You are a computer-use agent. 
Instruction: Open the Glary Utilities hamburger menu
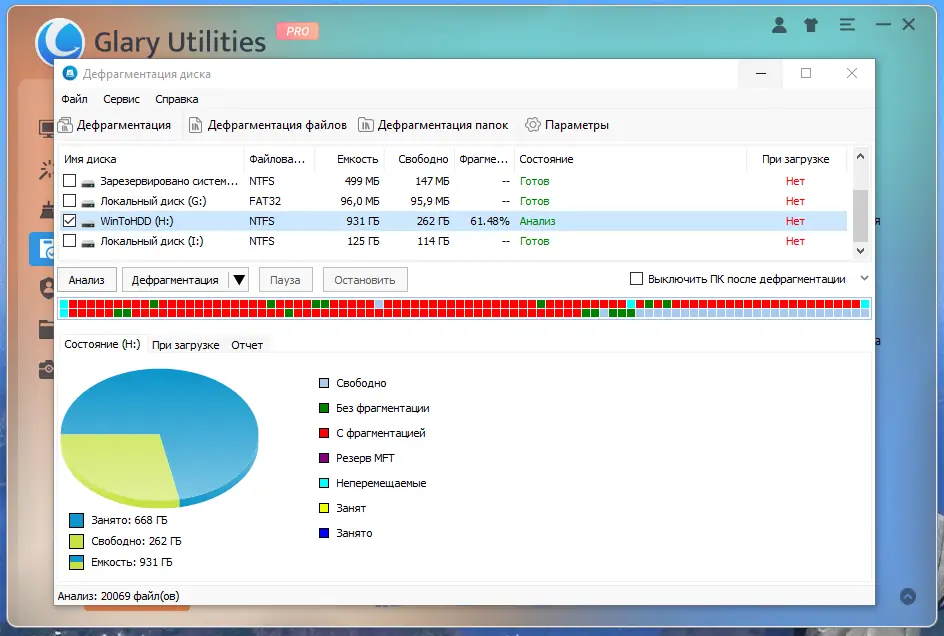click(847, 25)
